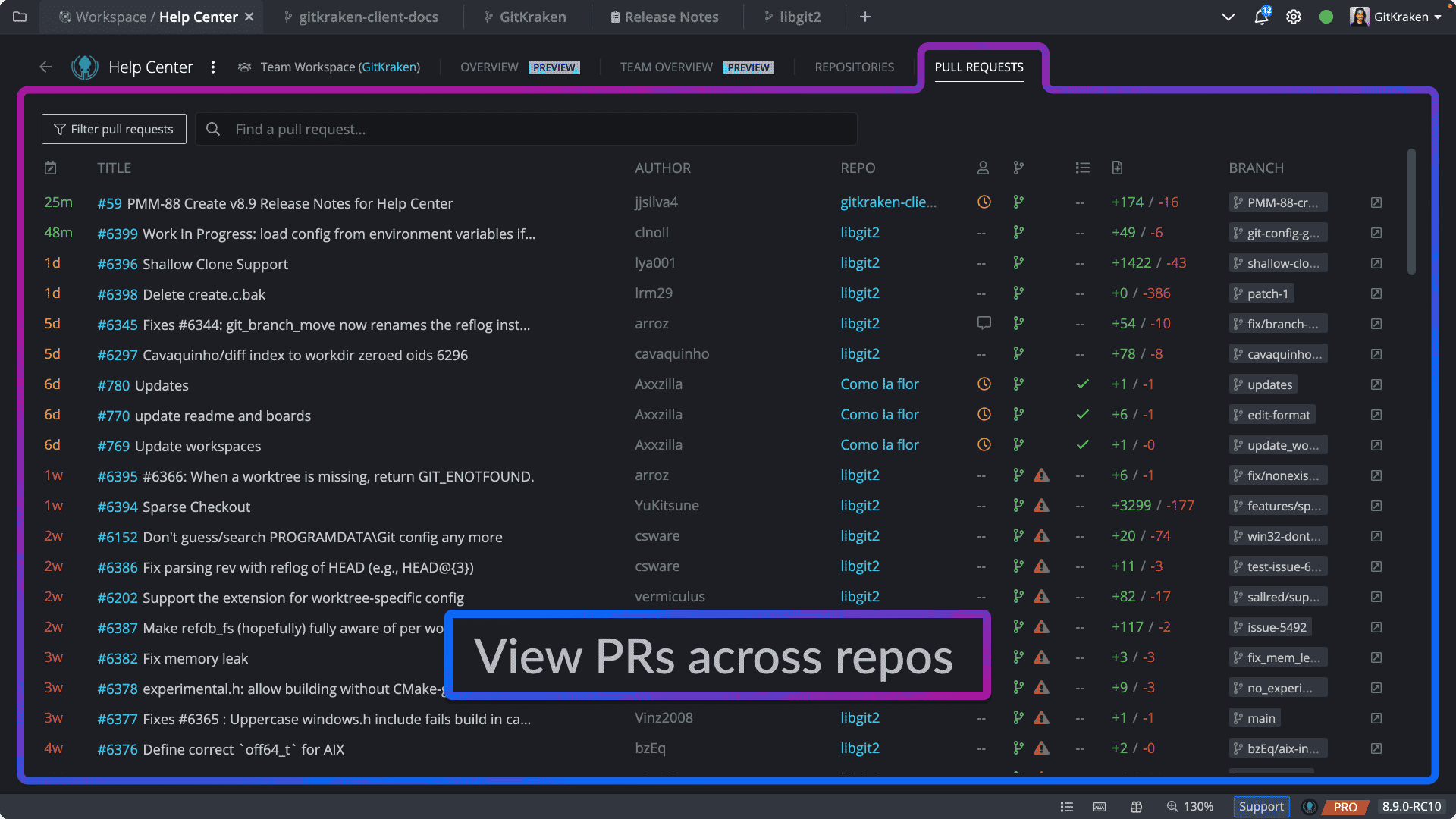Screen dimensions: 1456x819
Task: Select the green CI branch icon for #6399
Action: point(1018,232)
